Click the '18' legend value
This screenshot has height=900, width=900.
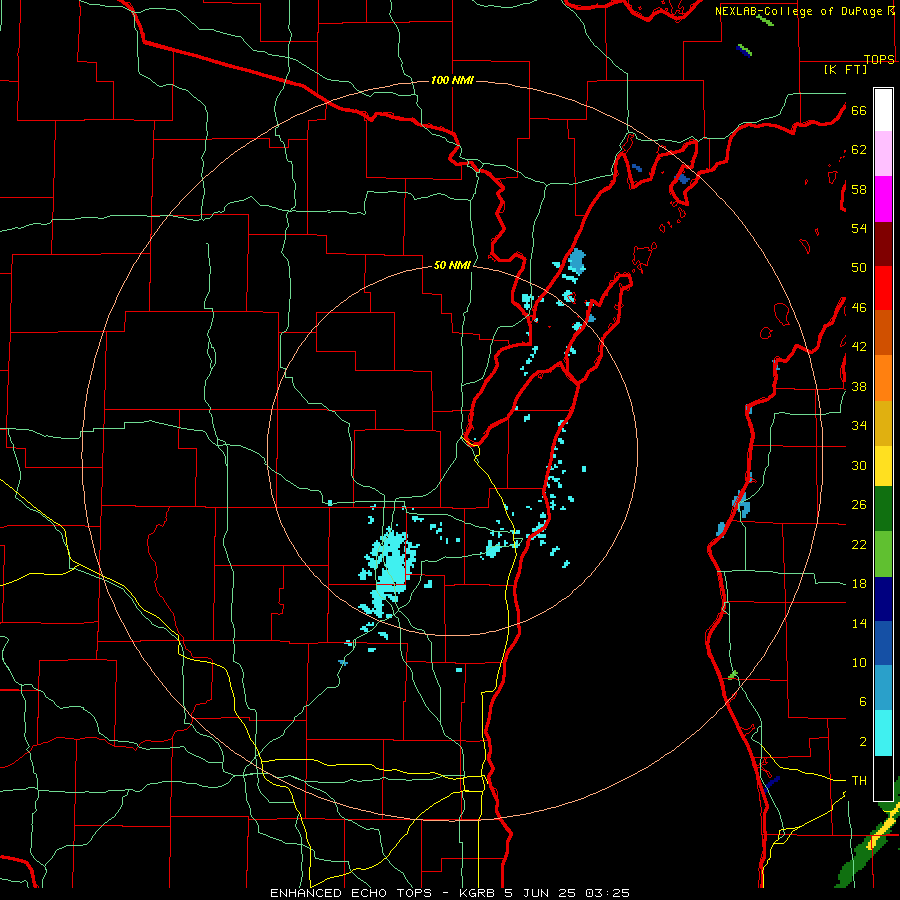tap(859, 584)
